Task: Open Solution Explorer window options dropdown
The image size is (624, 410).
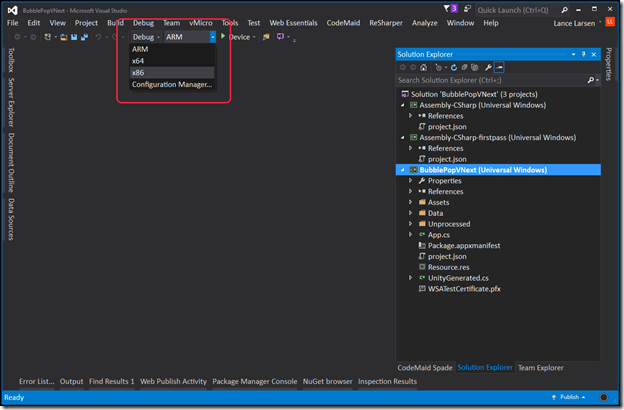Action: point(573,55)
